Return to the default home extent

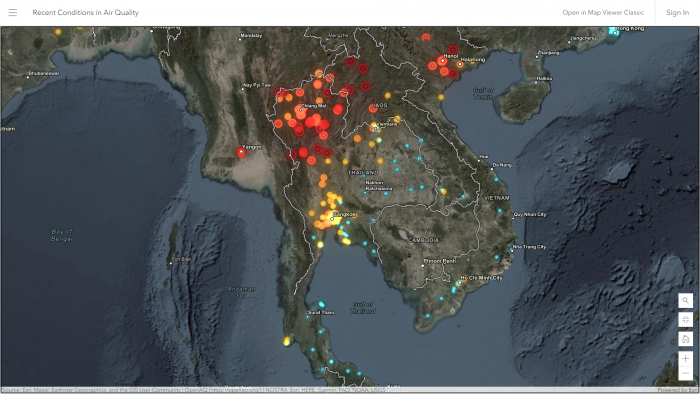[685, 339]
